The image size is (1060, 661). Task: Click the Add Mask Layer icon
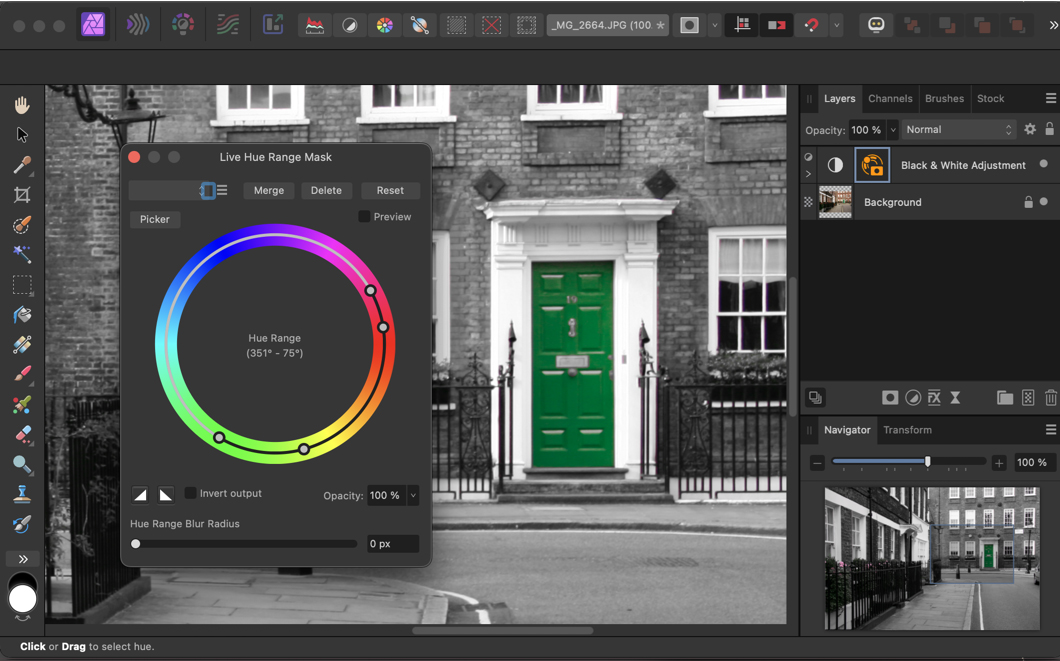click(889, 398)
